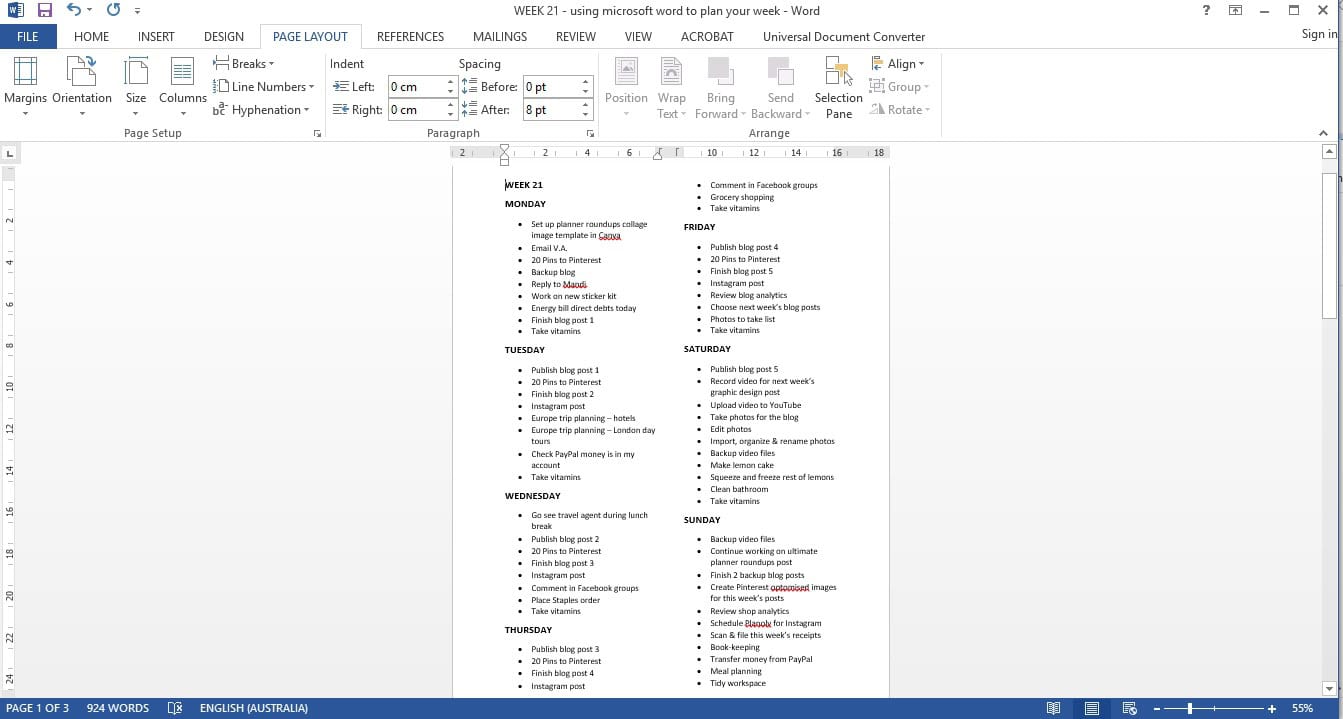Open the FILE tab
The image size is (1343, 719).
click(x=28, y=37)
